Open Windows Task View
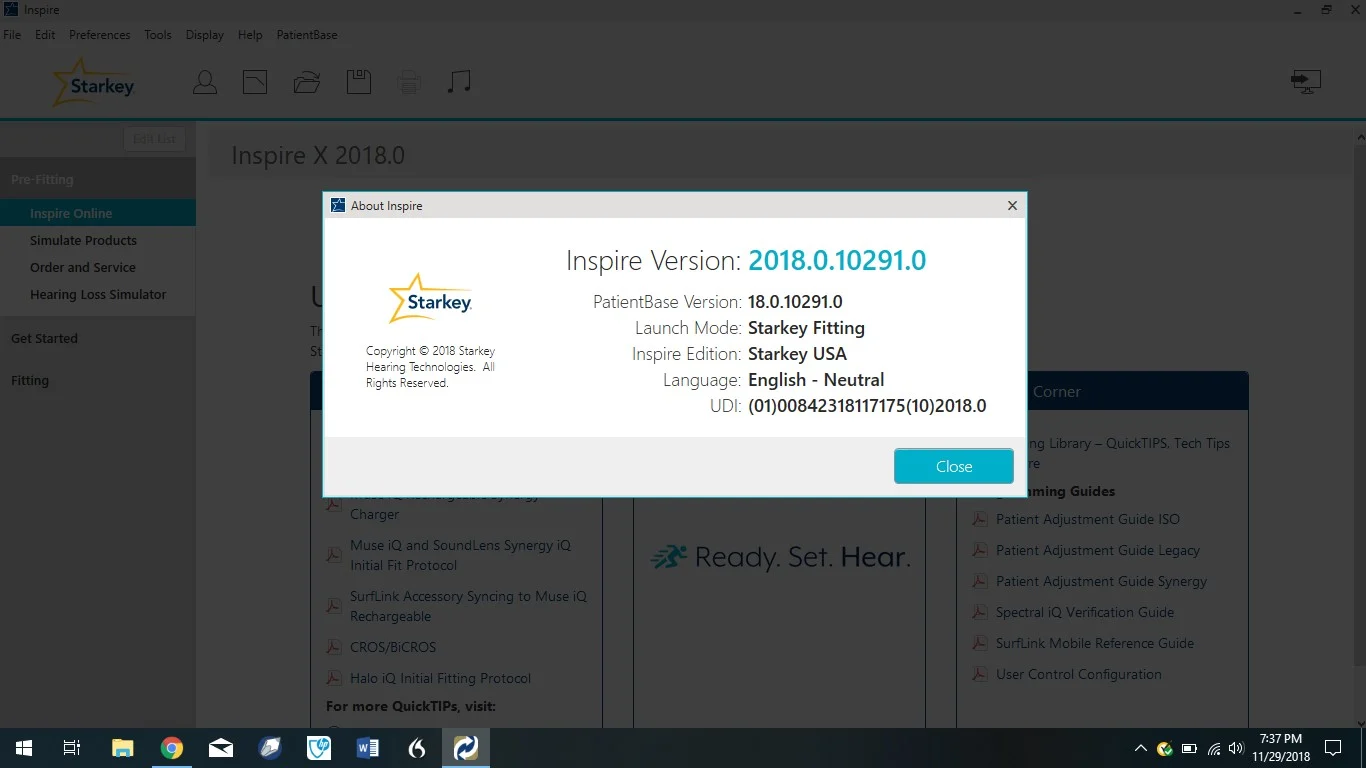The width and height of the screenshot is (1366, 768). 72,748
